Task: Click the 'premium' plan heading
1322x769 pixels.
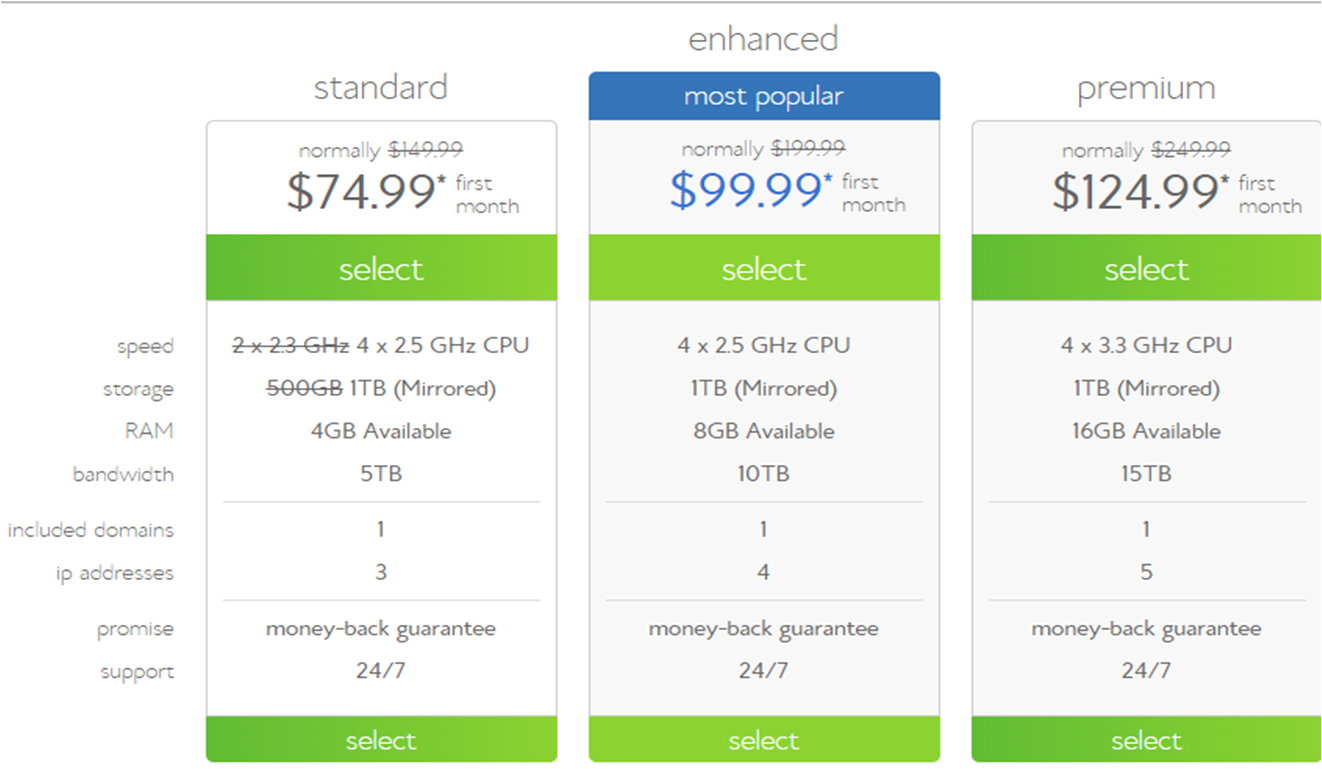Action: pos(1146,88)
